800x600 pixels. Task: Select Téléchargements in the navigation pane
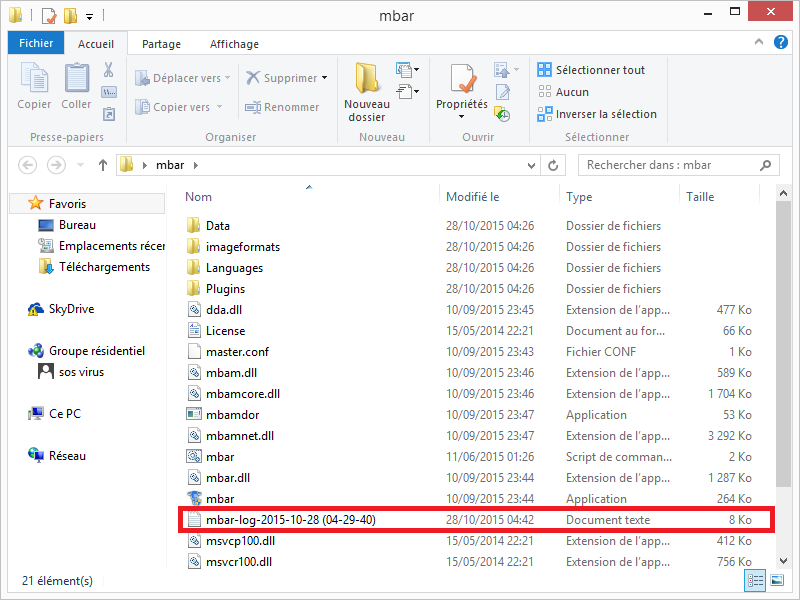pyautogui.click(x=104, y=267)
